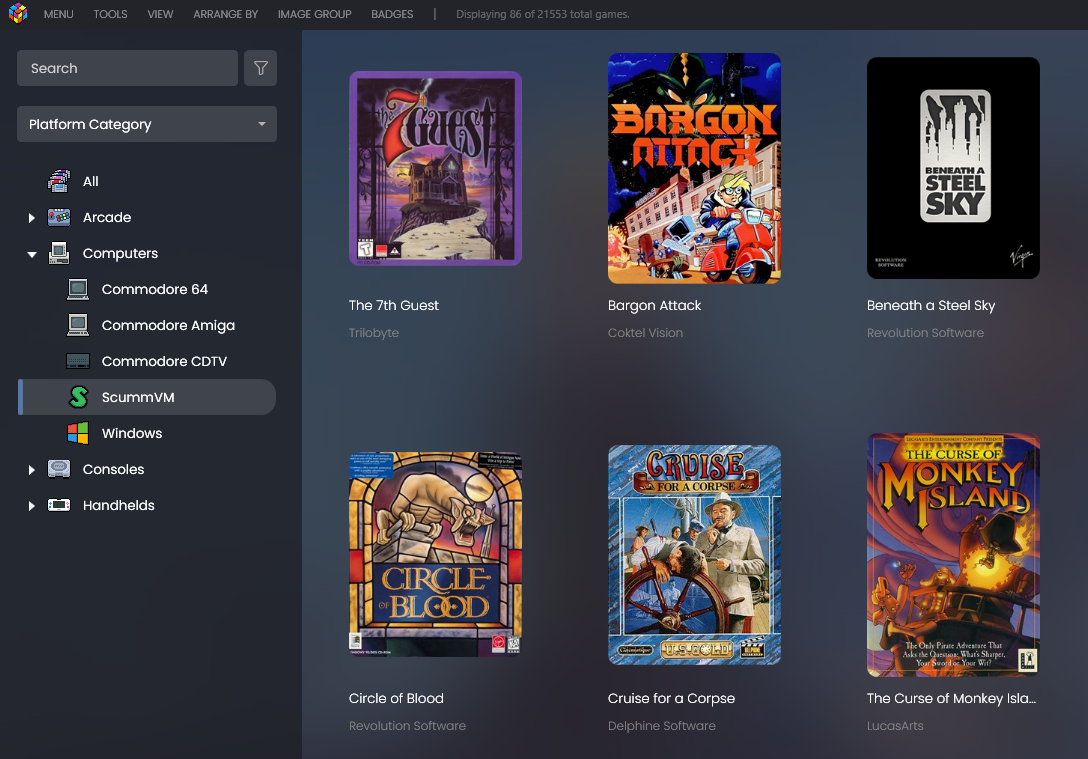Select Cruise for a Corpse box art
The image size is (1088, 759).
coord(695,555)
